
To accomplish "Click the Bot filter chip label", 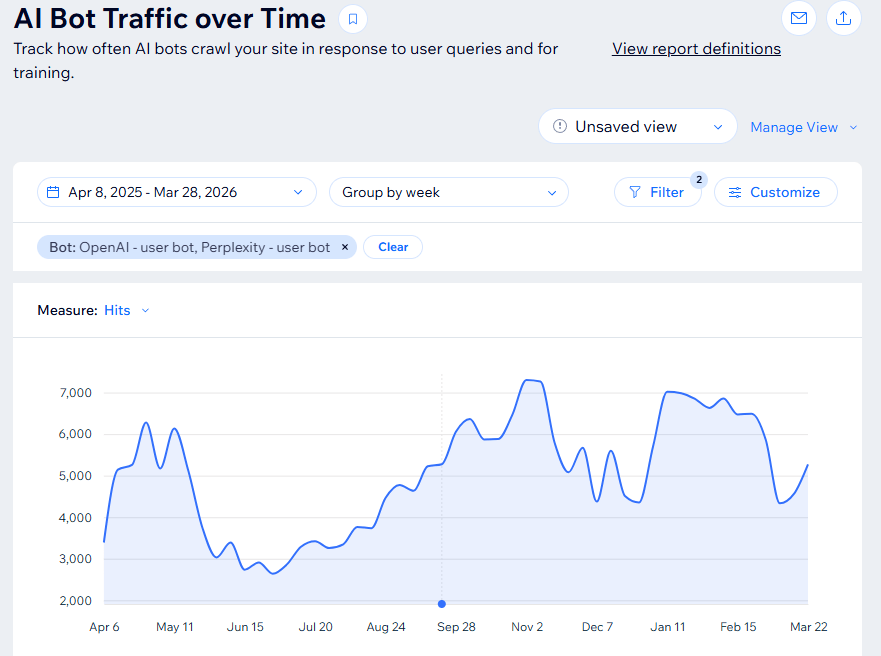I will 190,246.
